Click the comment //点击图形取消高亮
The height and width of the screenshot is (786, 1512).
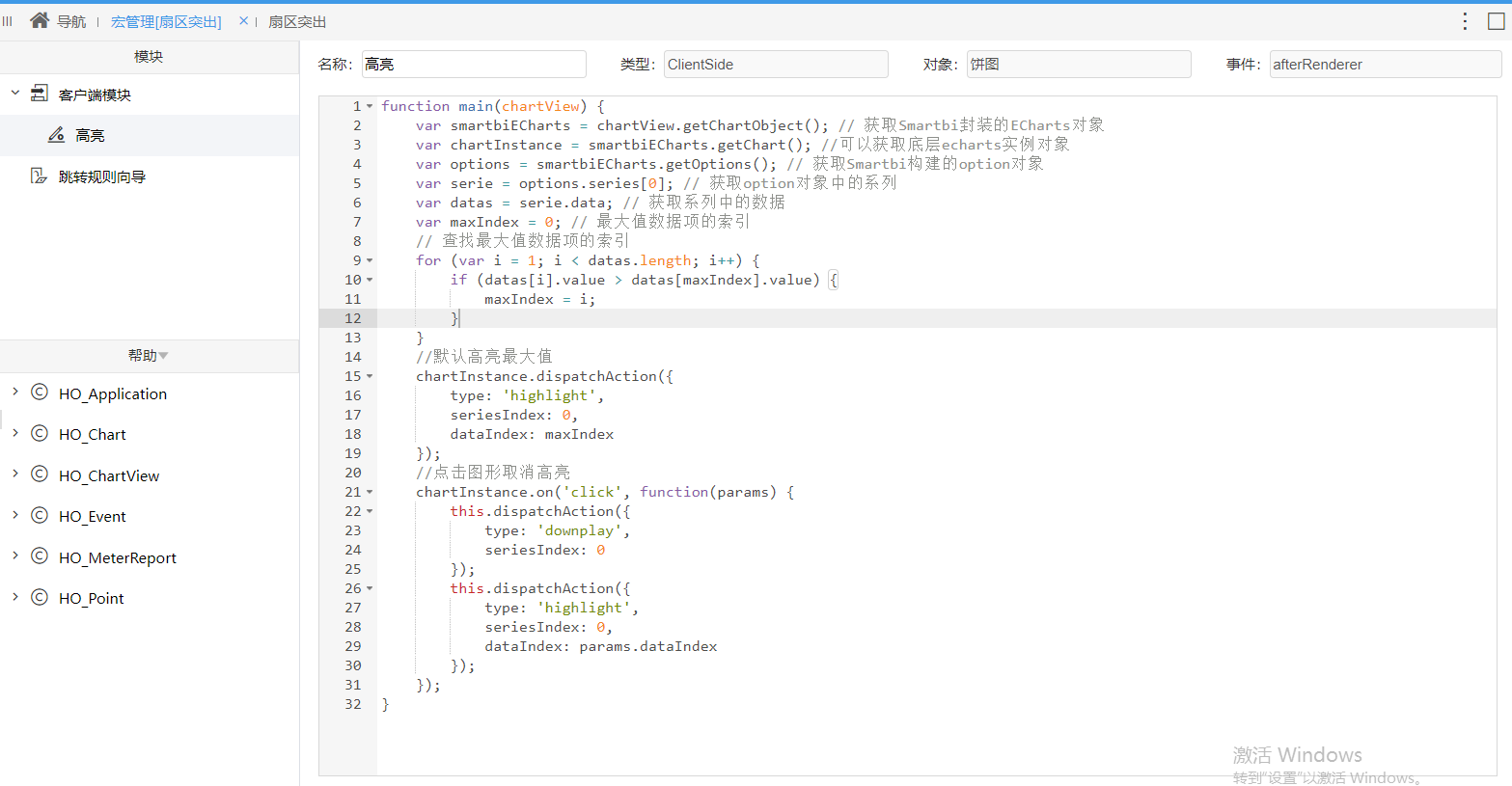pos(493,473)
